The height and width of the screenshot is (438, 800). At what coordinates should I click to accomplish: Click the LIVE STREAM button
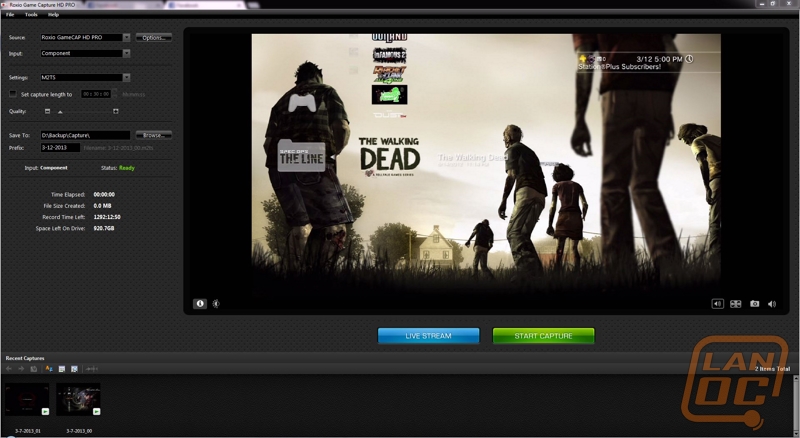click(x=429, y=336)
